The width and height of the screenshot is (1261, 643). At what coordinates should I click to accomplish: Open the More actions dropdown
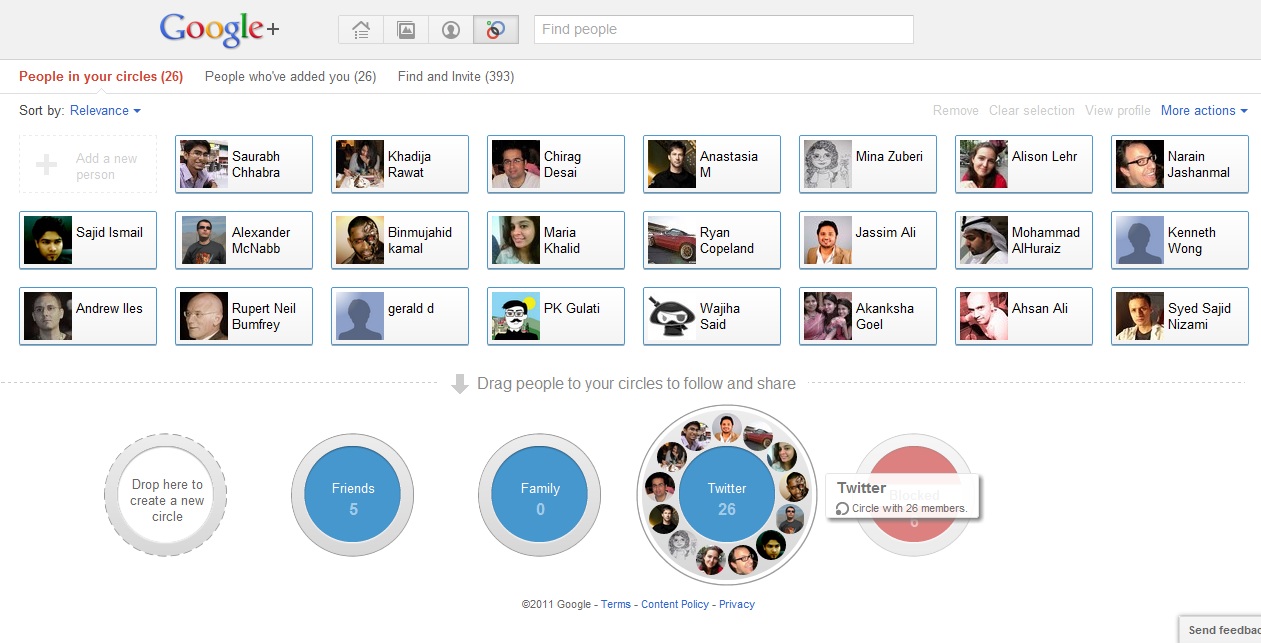(x=1204, y=111)
